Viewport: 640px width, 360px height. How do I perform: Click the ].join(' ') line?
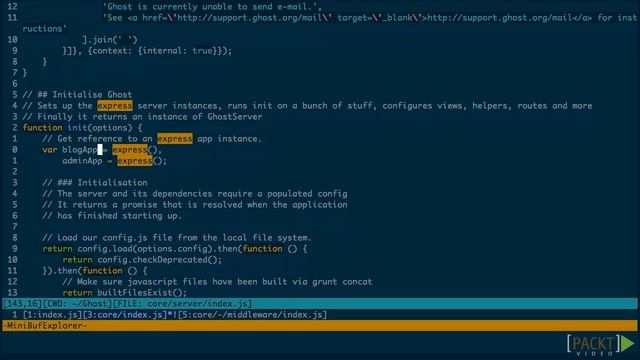pos(109,40)
